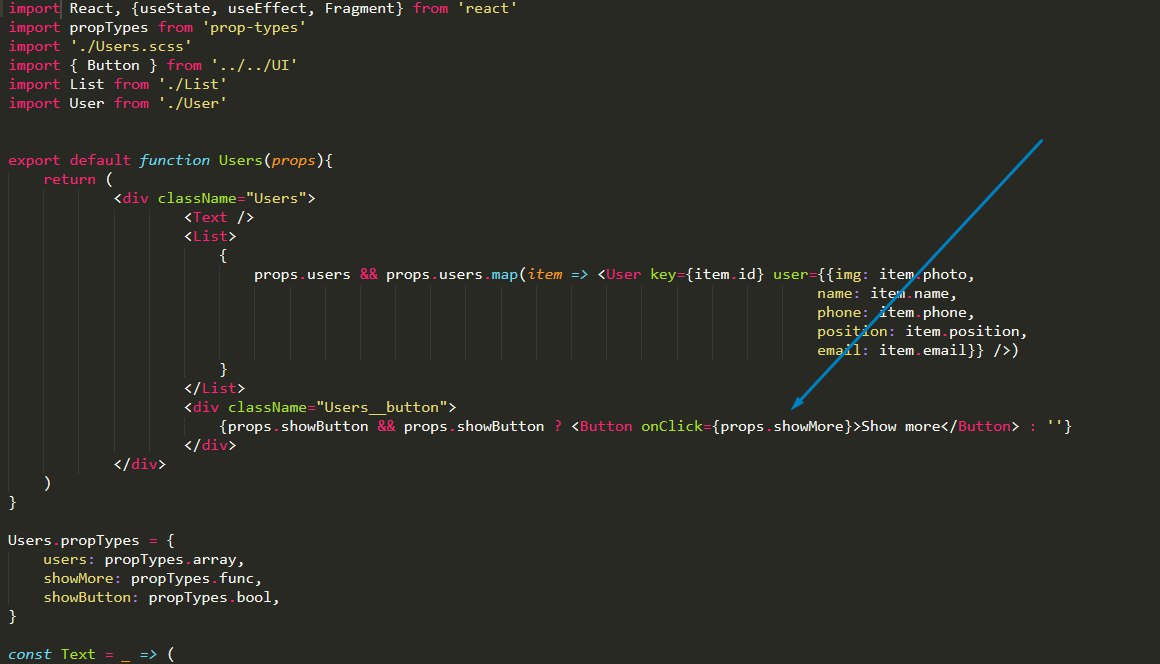Click propTypes.func value
Screen dimensions: 1160x664
[192, 578]
